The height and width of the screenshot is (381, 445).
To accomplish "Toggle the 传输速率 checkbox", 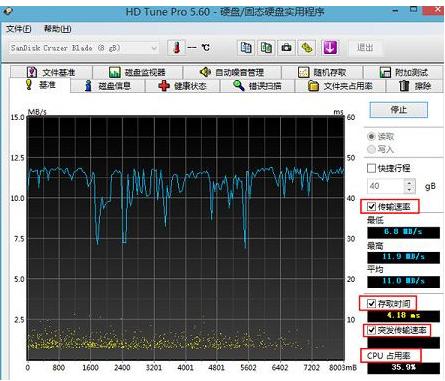I will tap(371, 207).
